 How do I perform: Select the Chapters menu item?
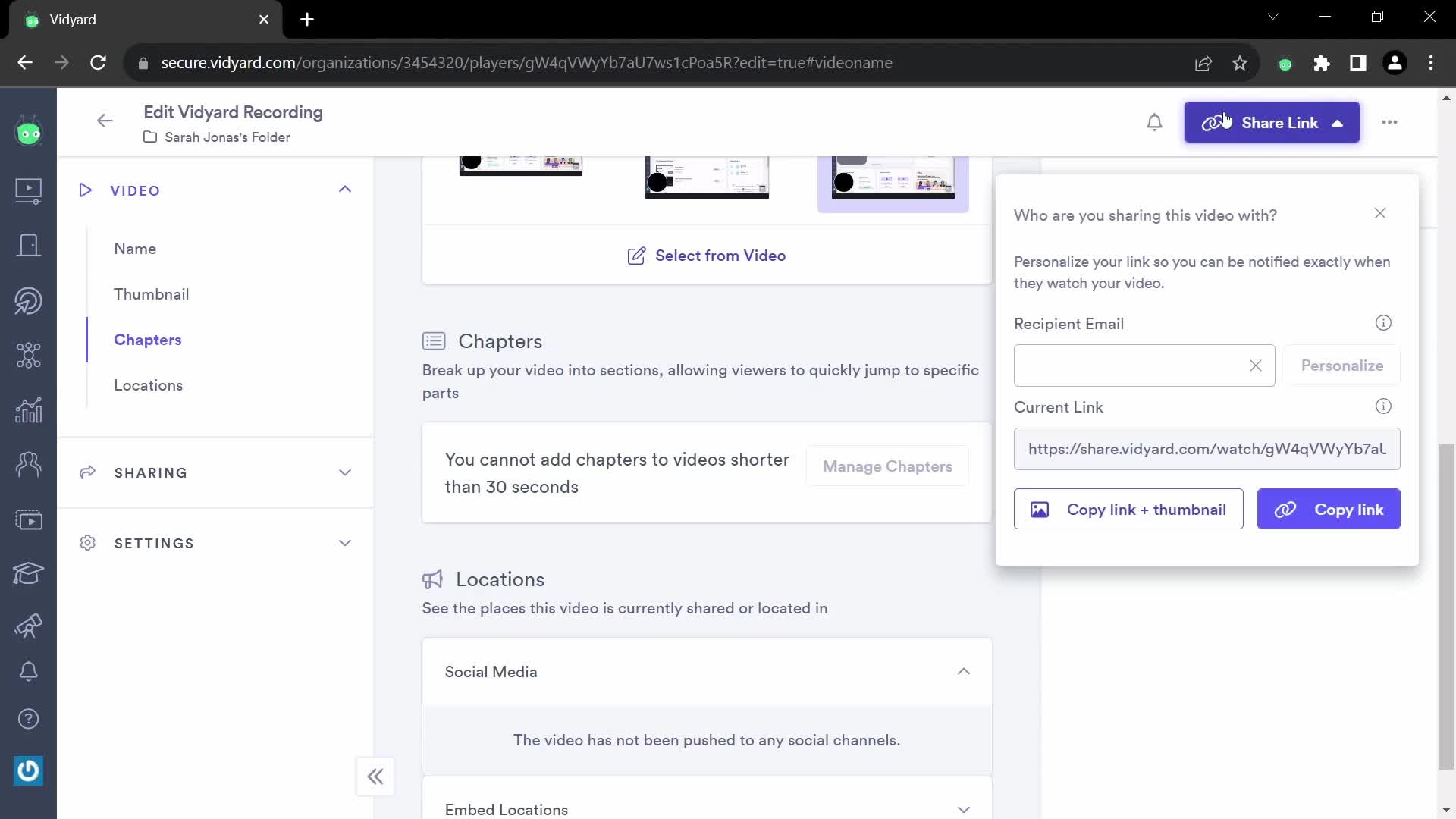point(148,340)
